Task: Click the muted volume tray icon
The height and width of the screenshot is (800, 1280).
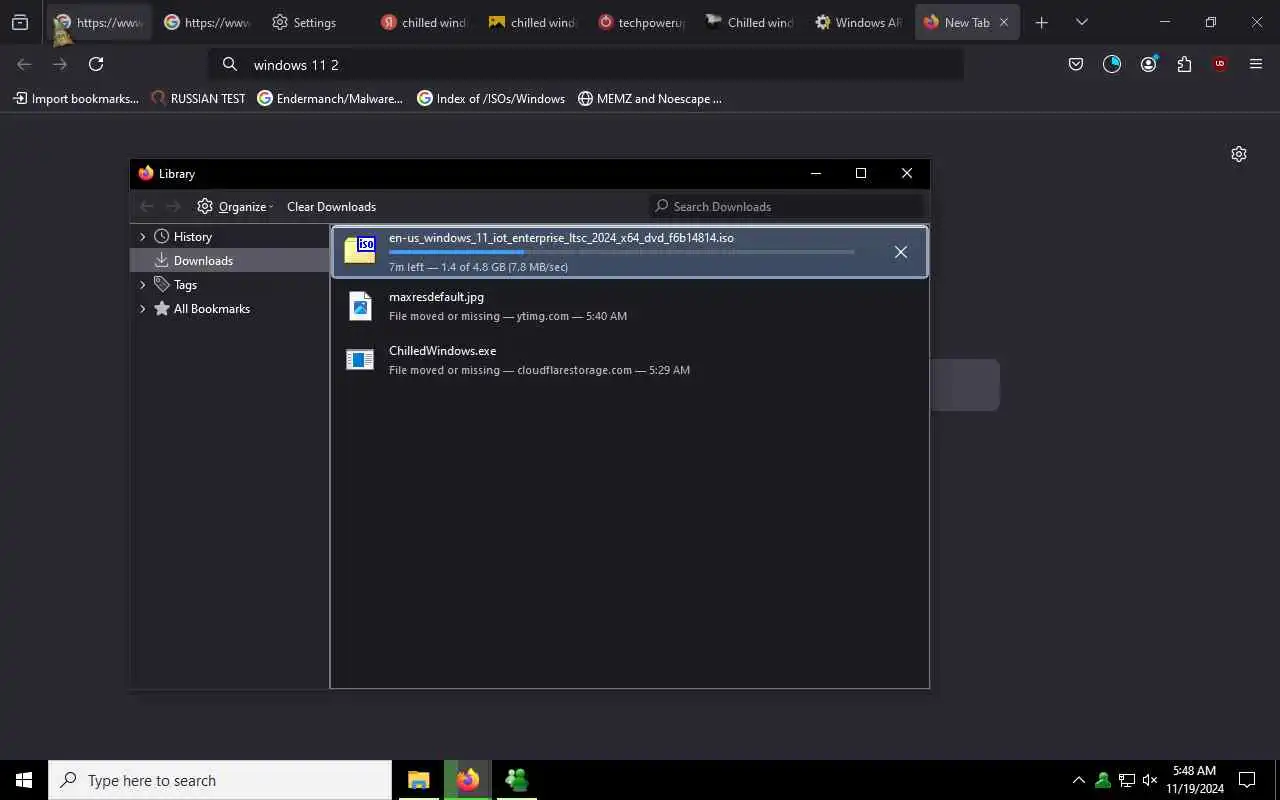Action: pyautogui.click(x=1150, y=780)
